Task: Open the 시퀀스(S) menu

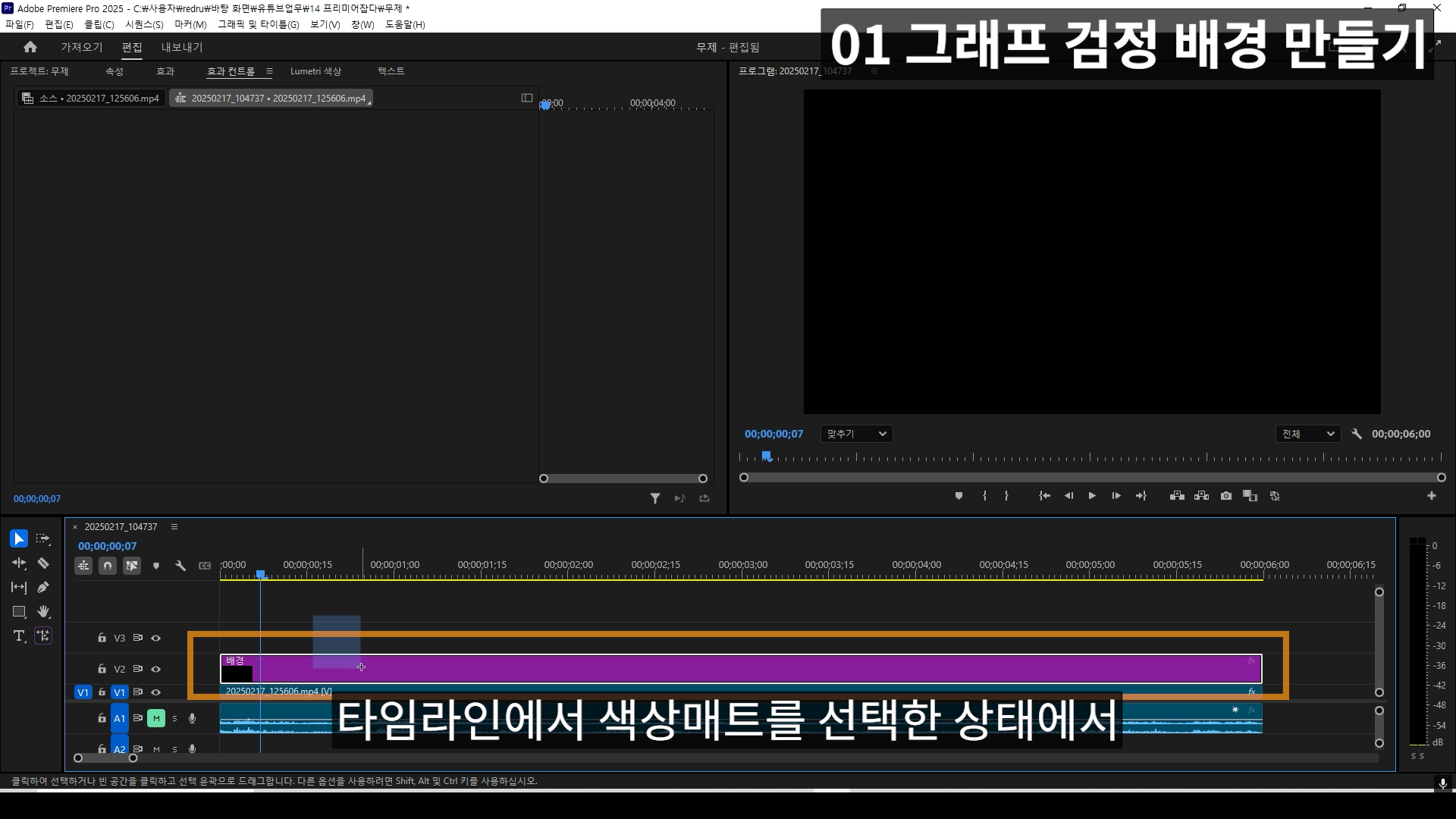Action: click(144, 24)
